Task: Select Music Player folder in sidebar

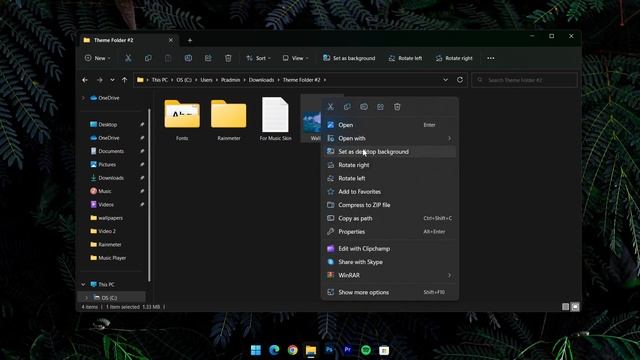Action: [113, 258]
